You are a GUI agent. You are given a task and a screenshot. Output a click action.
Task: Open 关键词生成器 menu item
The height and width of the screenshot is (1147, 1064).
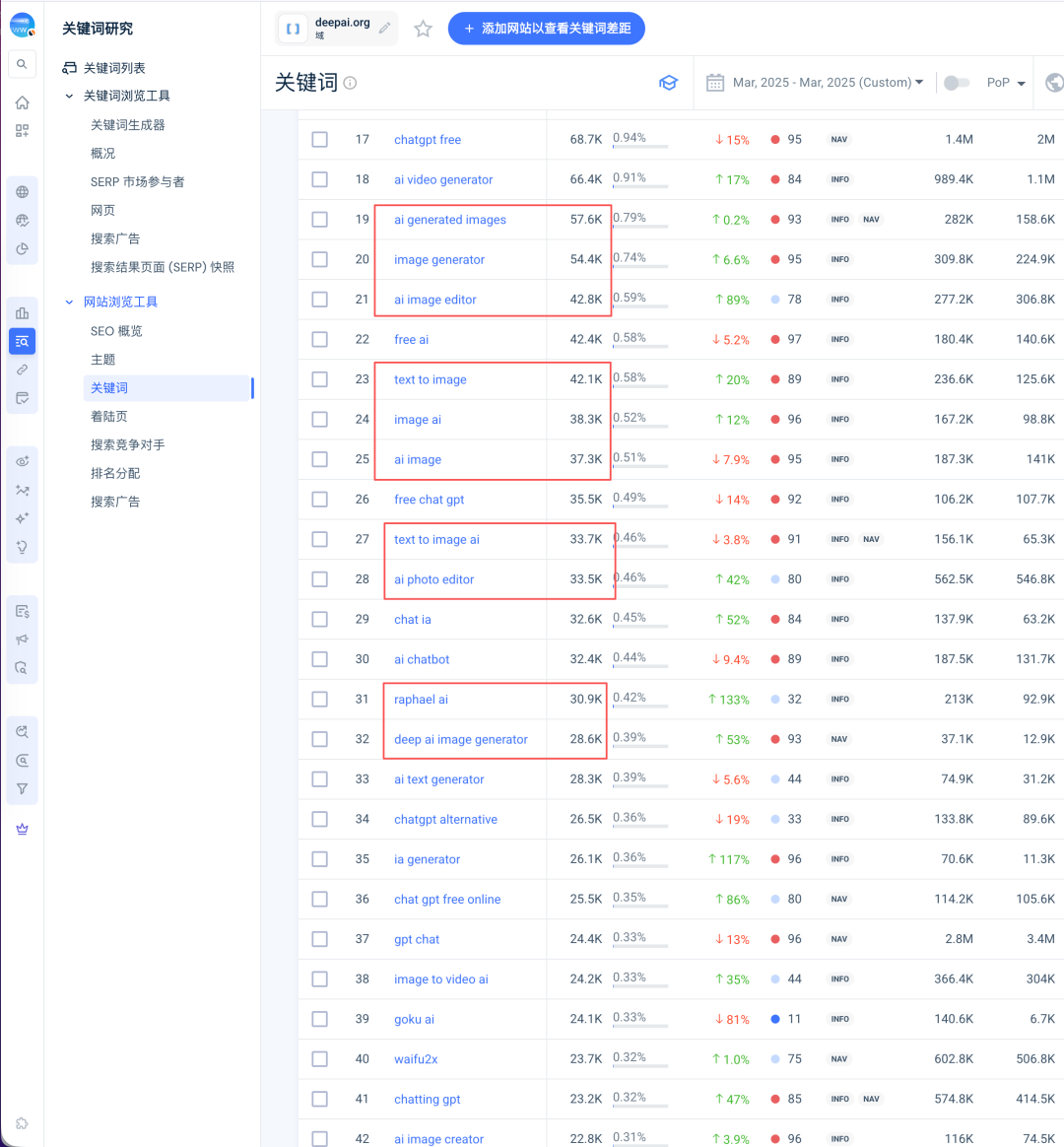(128, 125)
